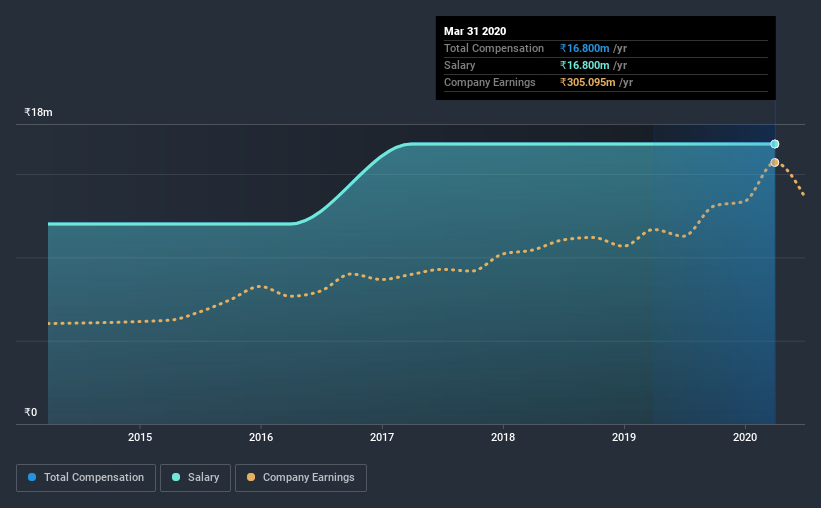
Task: Toggle the Total Compensation legend button
Action: (x=86, y=478)
